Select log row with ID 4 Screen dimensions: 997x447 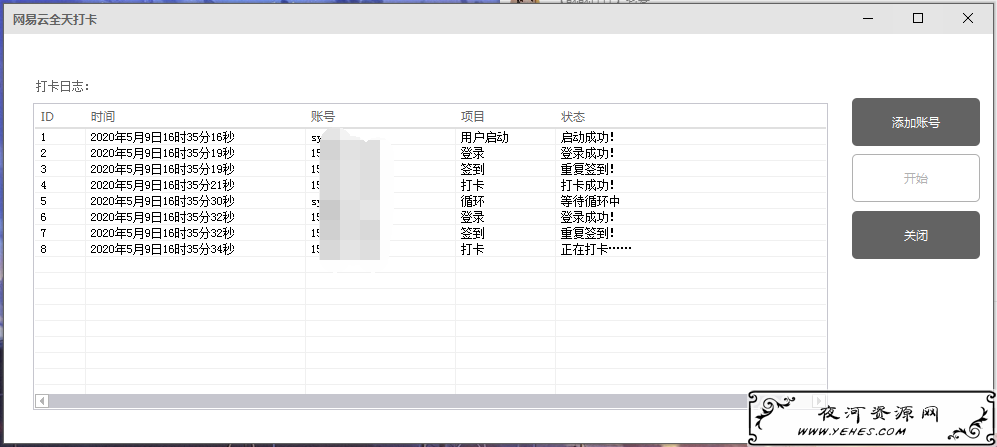point(430,185)
